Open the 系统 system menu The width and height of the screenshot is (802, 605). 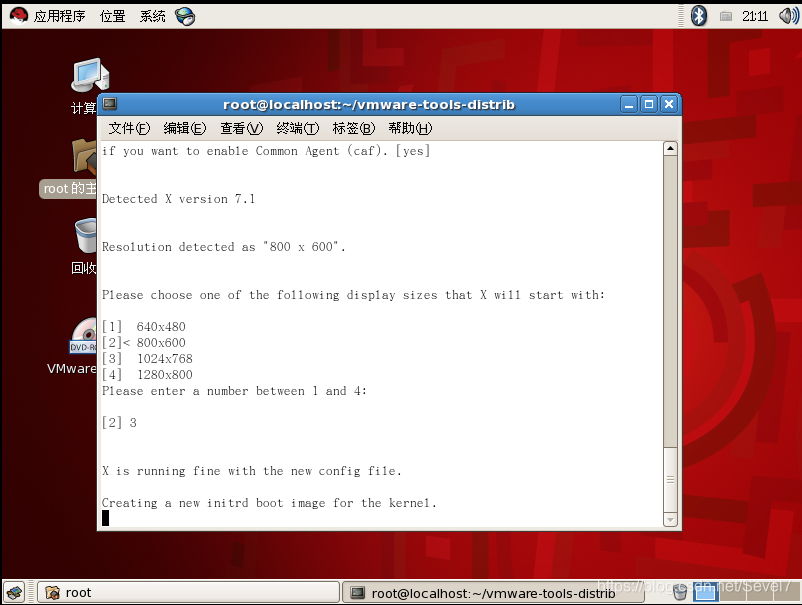(152, 16)
